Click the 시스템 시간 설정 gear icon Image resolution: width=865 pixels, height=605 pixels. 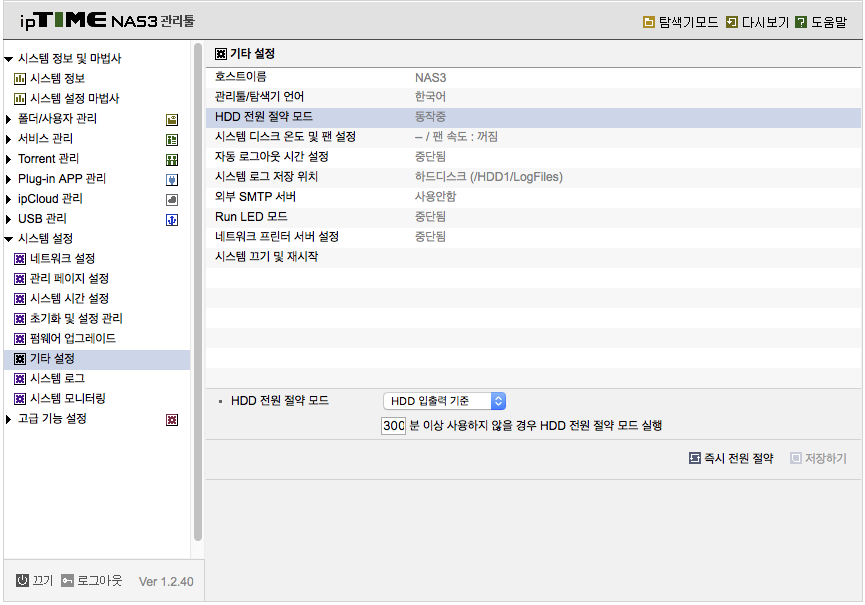[20, 299]
